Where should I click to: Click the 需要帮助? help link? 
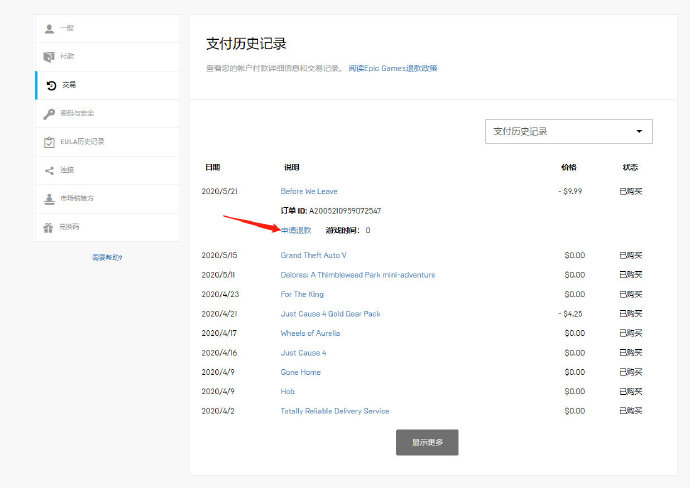pyautogui.click(x=107, y=257)
